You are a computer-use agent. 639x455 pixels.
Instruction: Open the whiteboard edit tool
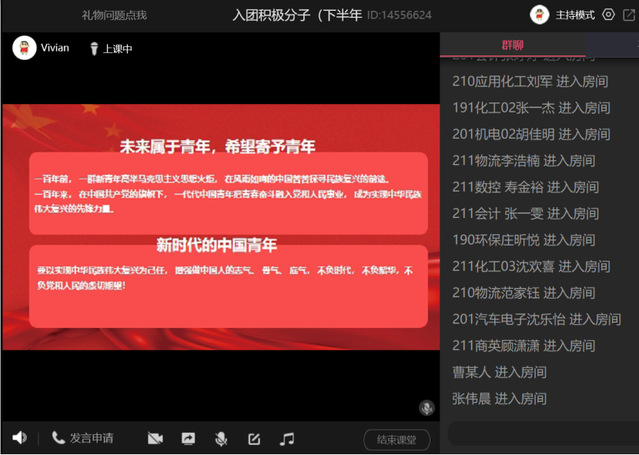(x=254, y=438)
